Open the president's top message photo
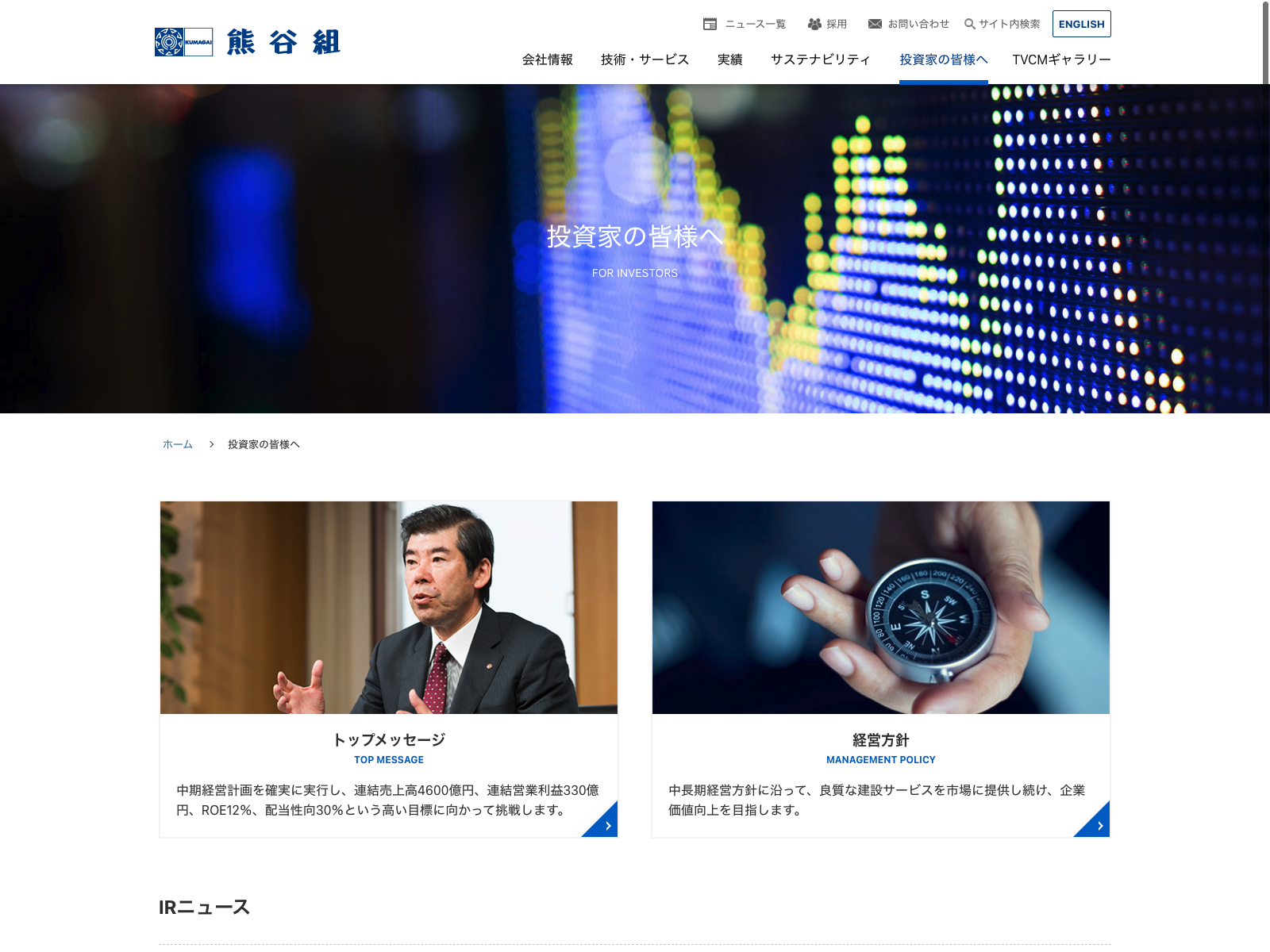 point(389,607)
